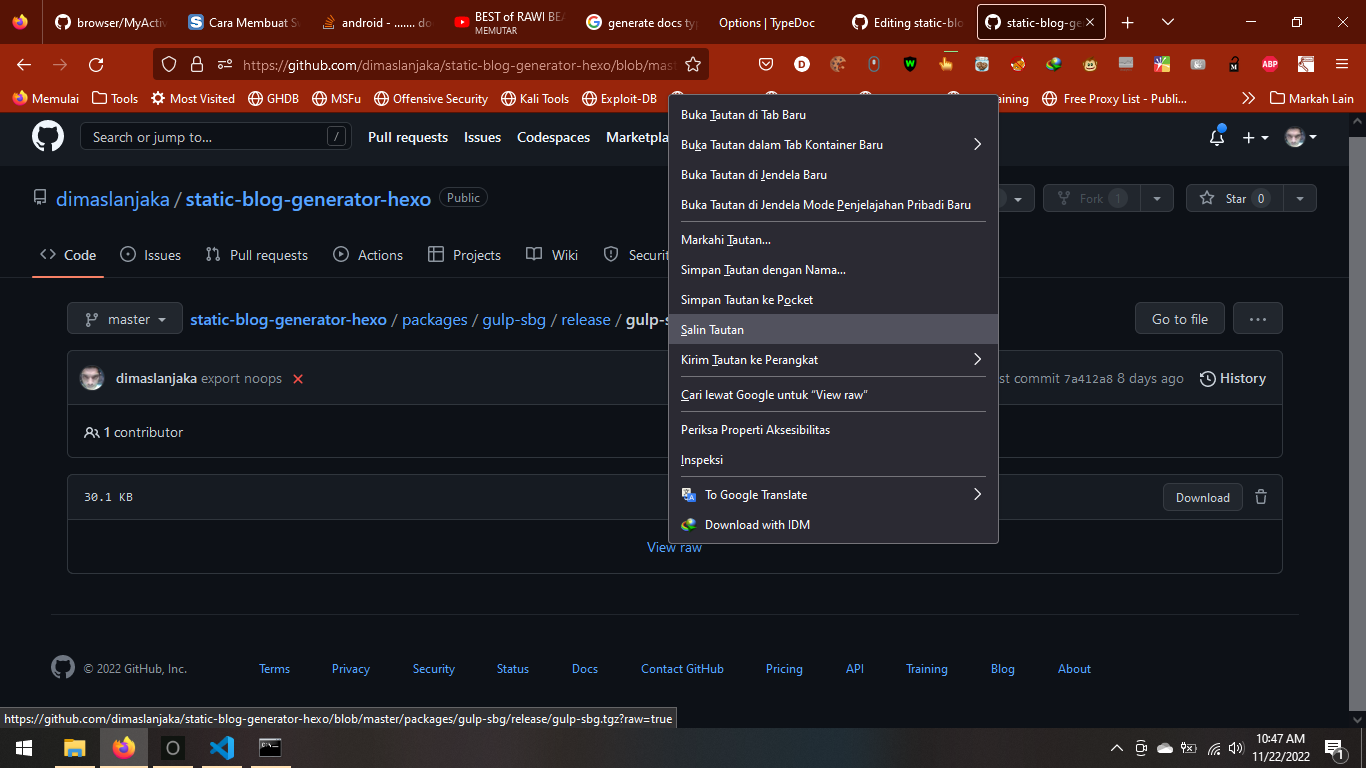Image resolution: width=1366 pixels, height=768 pixels.
Task: Choose 'Buka Tautan di Tab Baru'
Action: coord(833,114)
